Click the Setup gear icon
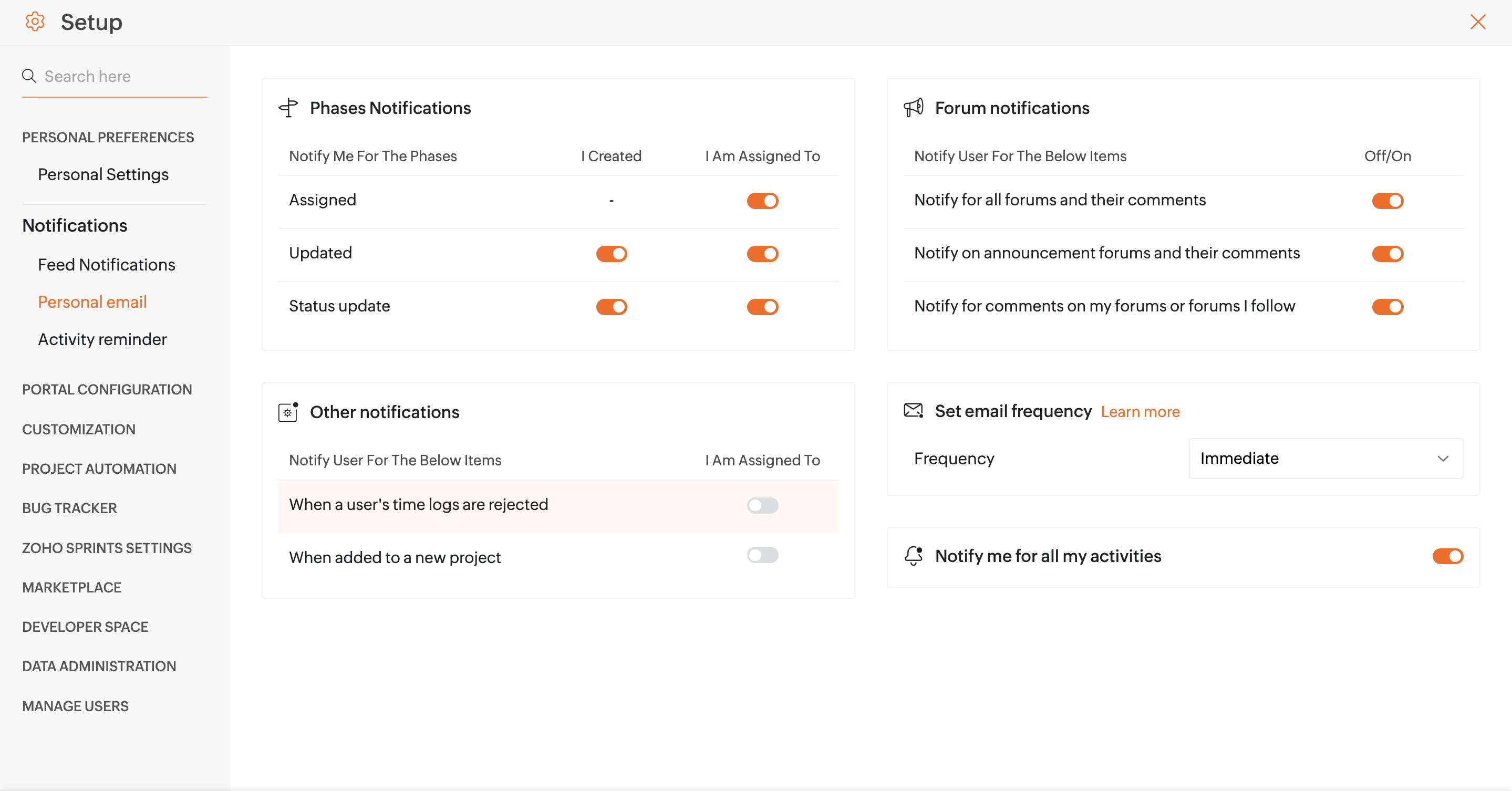This screenshot has height=791, width=1512. [x=35, y=22]
